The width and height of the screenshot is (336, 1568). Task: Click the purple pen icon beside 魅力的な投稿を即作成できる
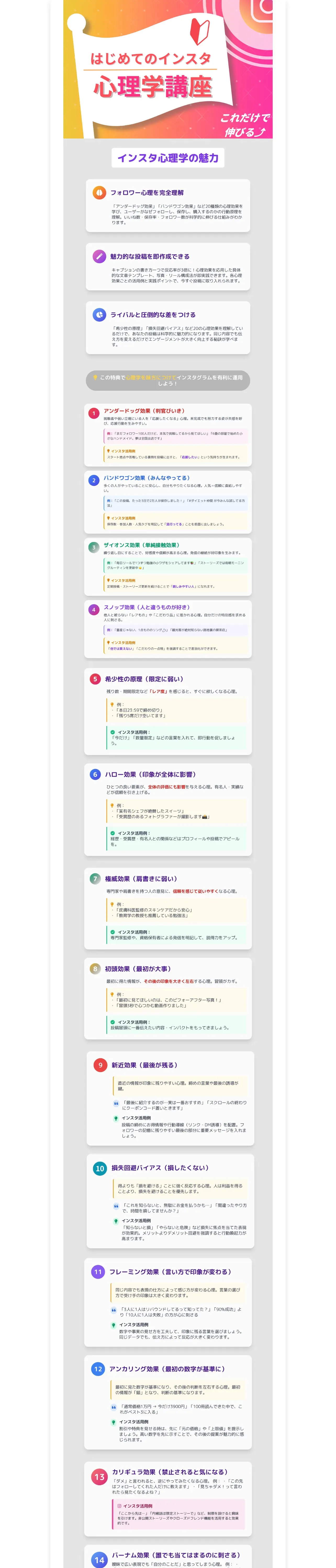pos(99,256)
